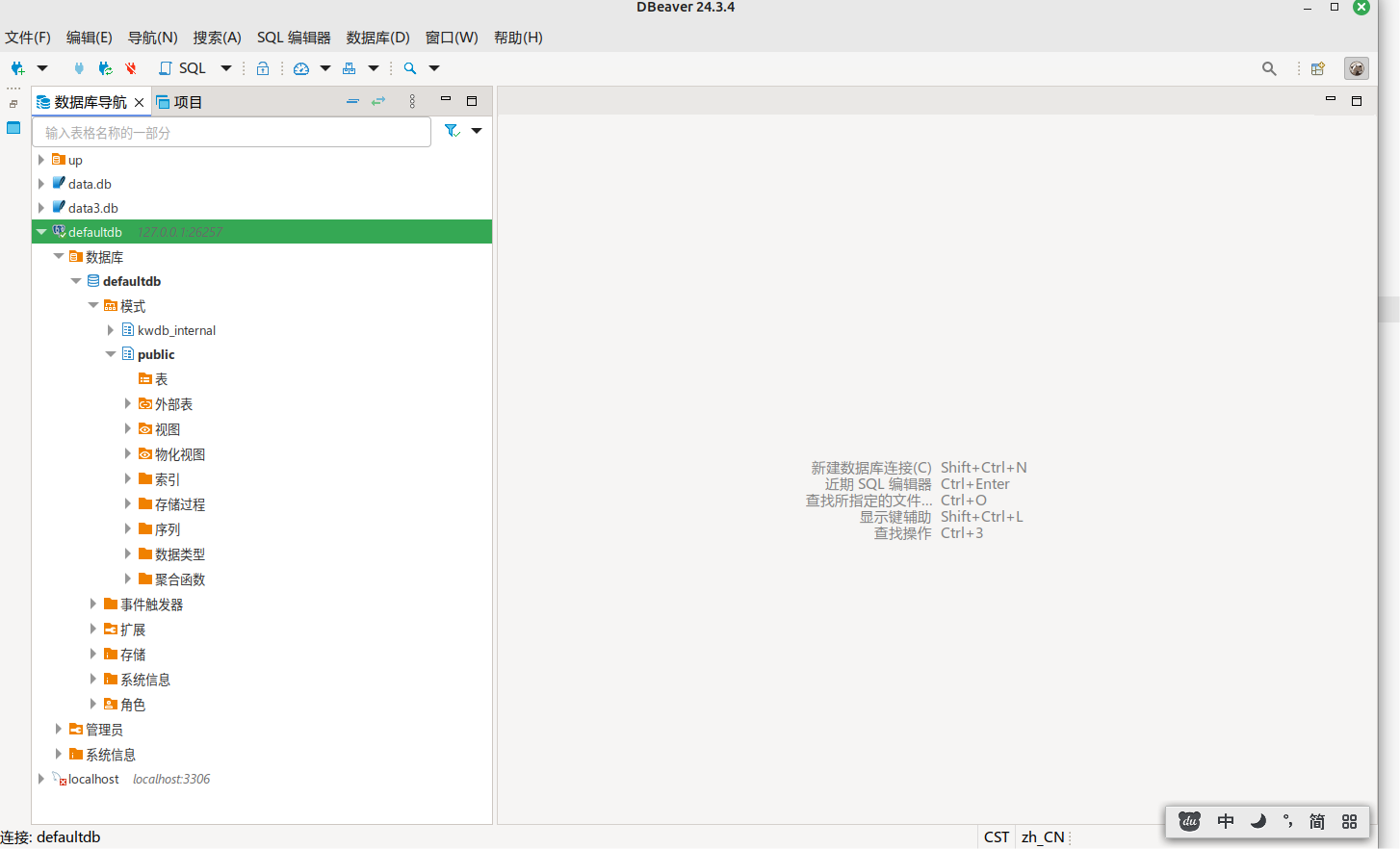
Task: Open the new connection type dropdown arrow
Action: (42, 68)
